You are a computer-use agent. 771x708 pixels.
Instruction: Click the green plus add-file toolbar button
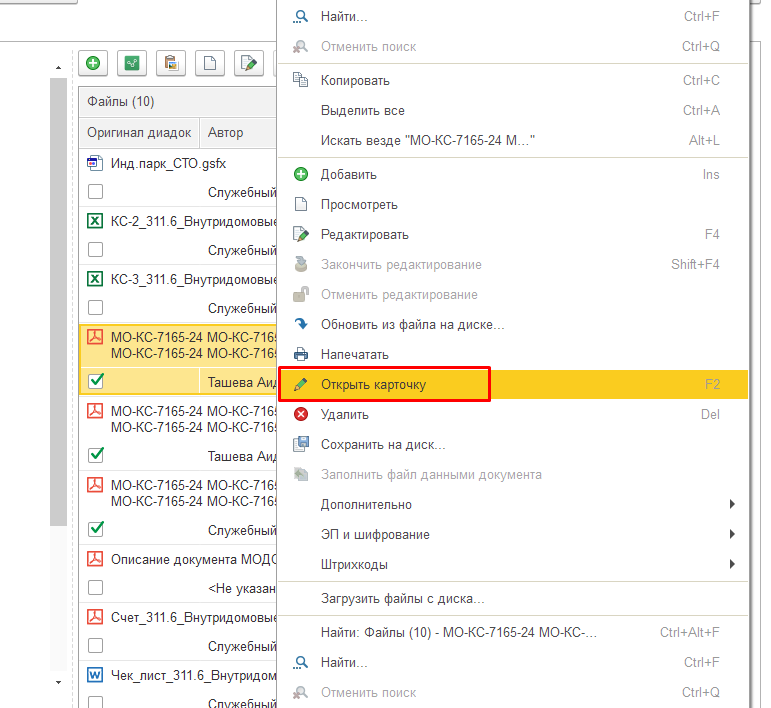tap(93, 63)
